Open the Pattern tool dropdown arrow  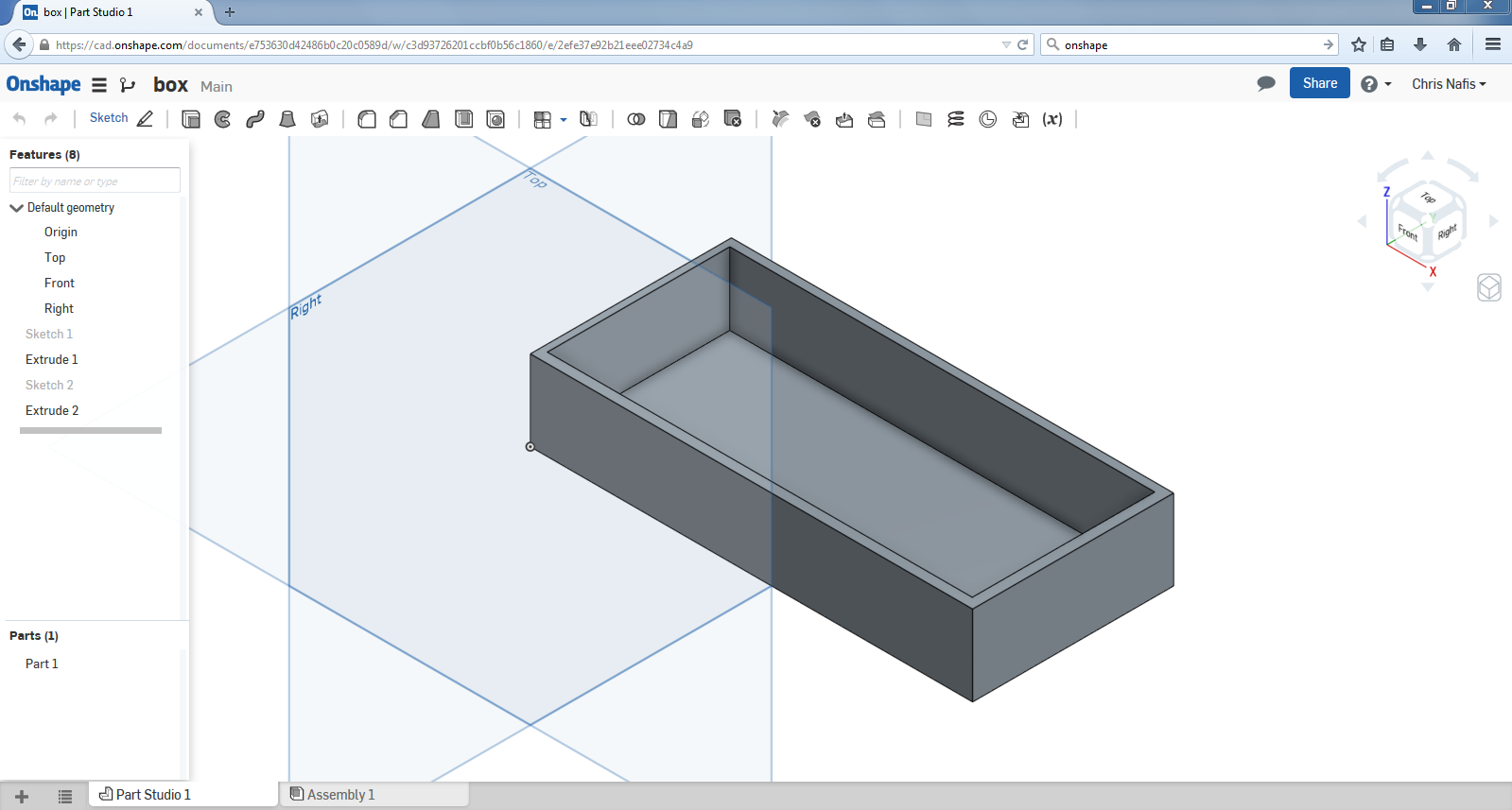coord(564,120)
